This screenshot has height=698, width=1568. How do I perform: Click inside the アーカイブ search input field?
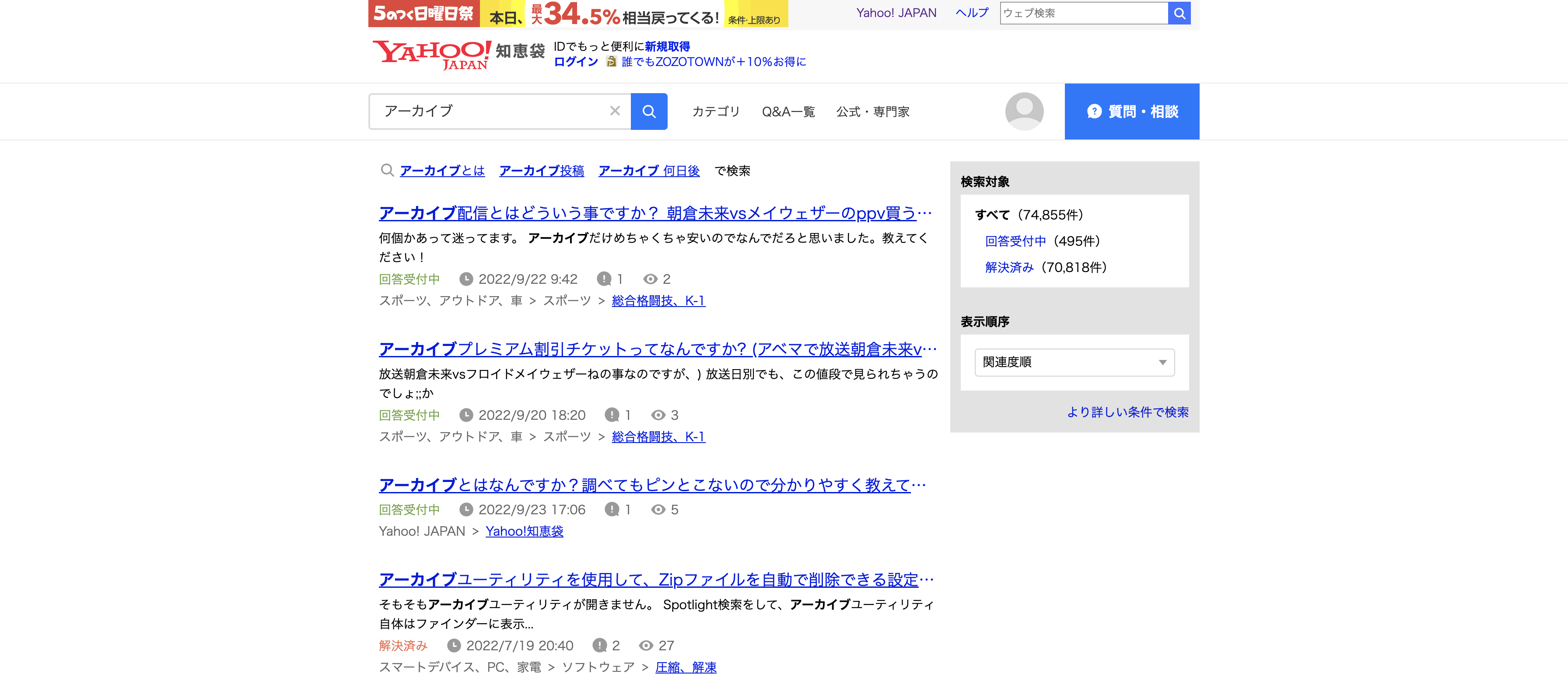tap(487, 112)
